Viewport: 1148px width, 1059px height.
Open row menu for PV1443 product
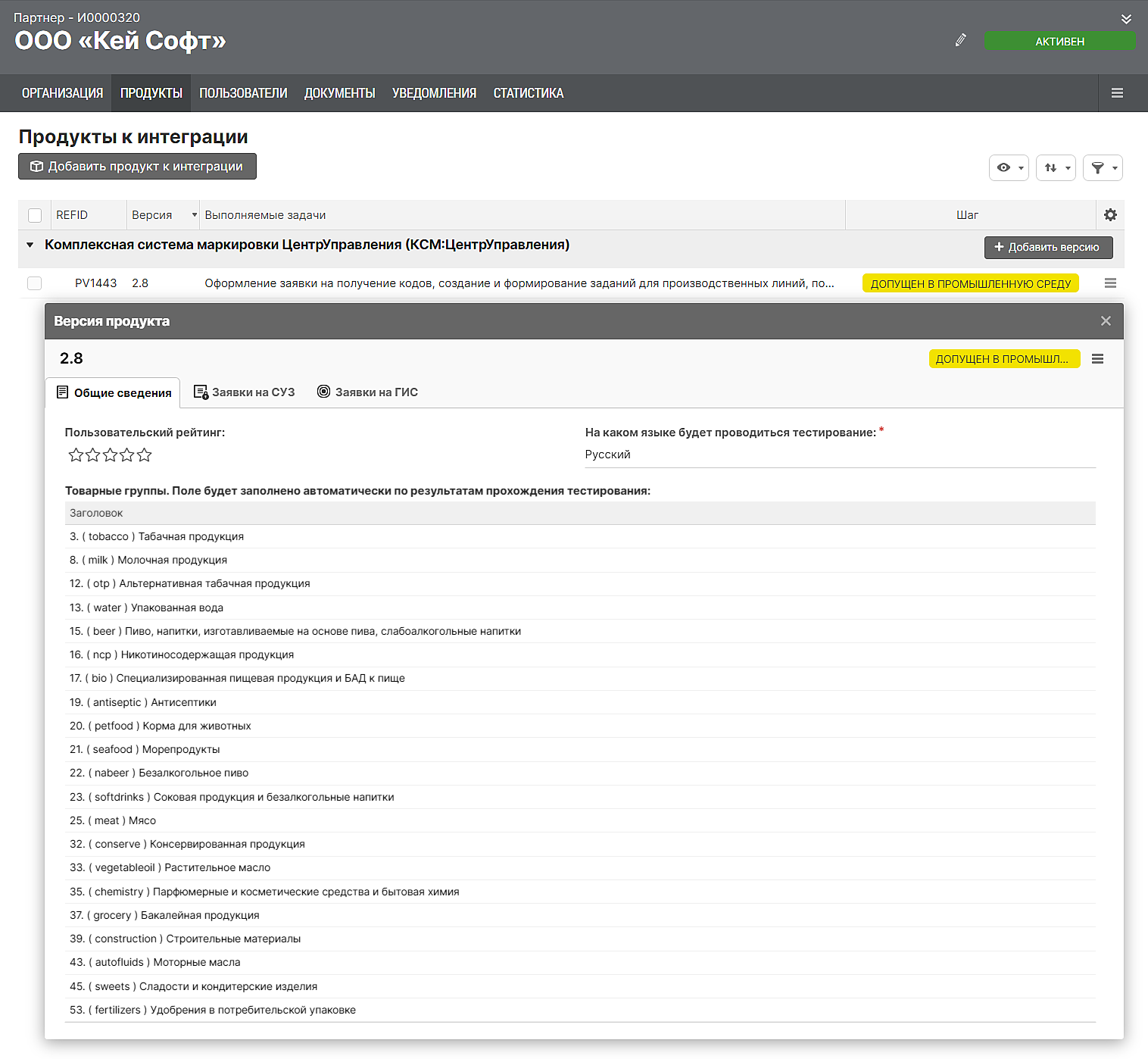[x=1110, y=283]
